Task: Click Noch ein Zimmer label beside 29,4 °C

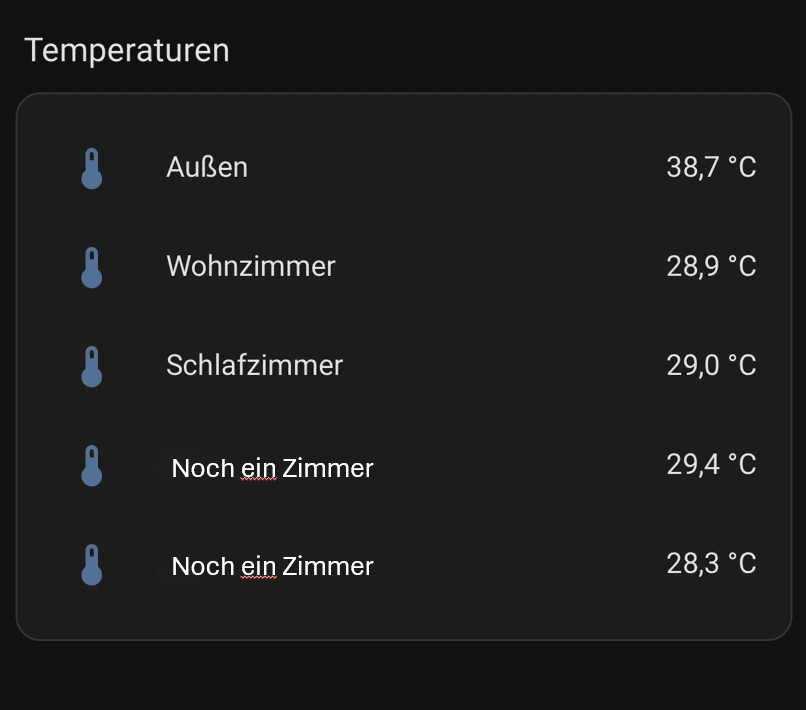Action: pyautogui.click(x=272, y=468)
